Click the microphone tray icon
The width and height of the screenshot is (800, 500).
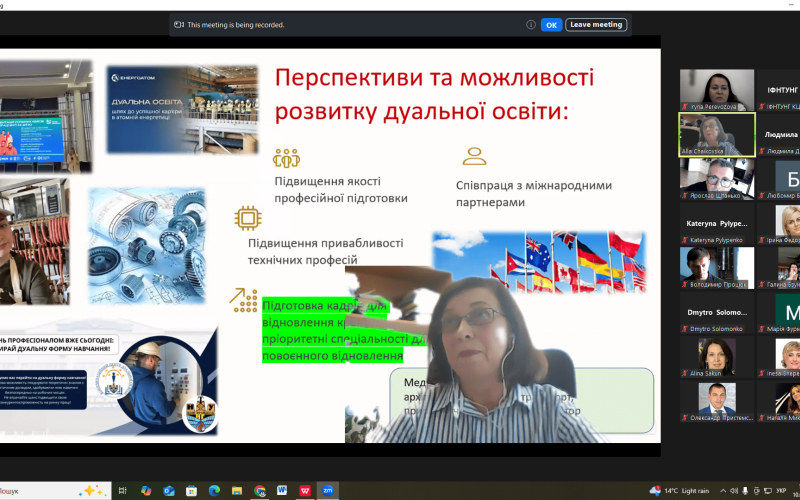[746, 491]
